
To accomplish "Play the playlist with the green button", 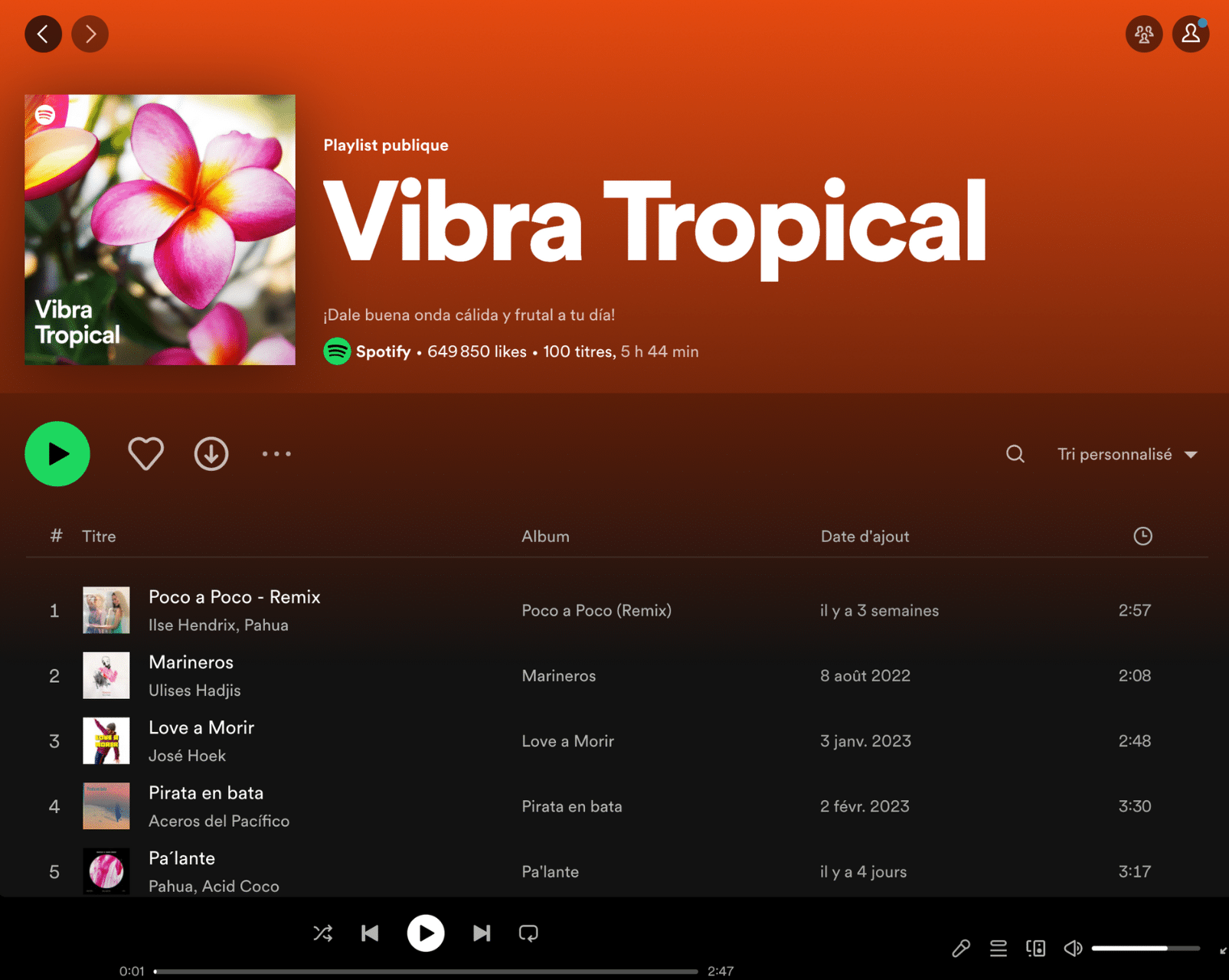I will [57, 454].
